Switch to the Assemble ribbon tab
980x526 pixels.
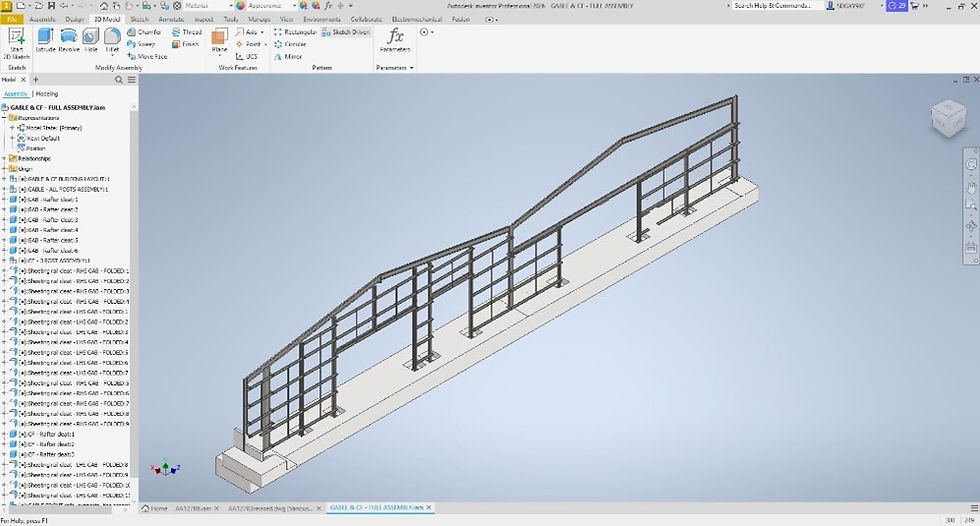click(x=42, y=19)
